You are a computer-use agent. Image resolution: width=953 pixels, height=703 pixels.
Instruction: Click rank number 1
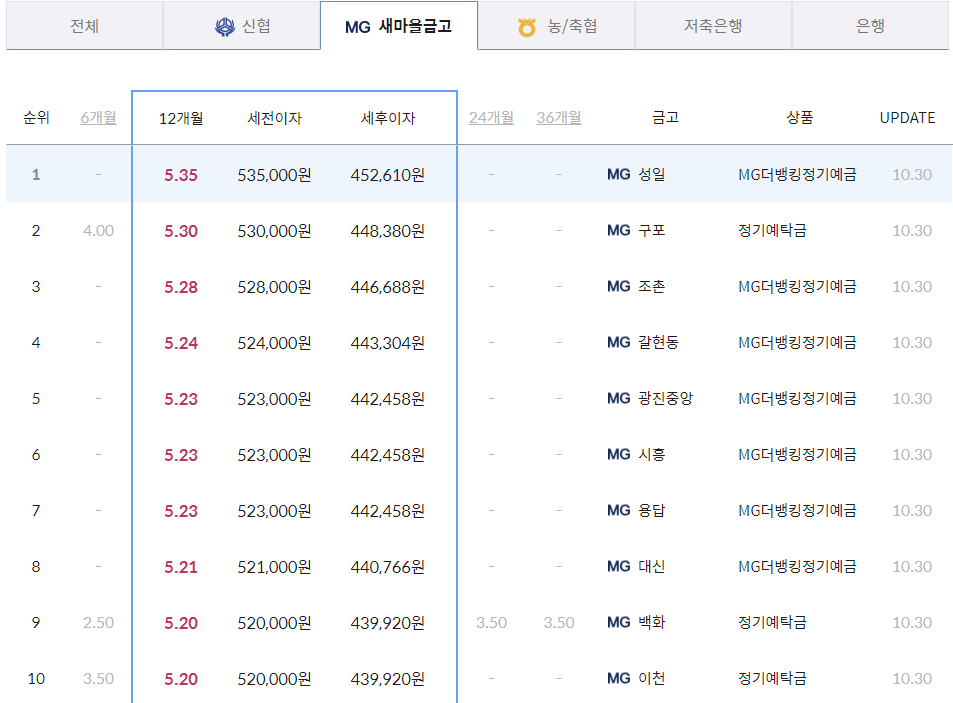pos(36,175)
